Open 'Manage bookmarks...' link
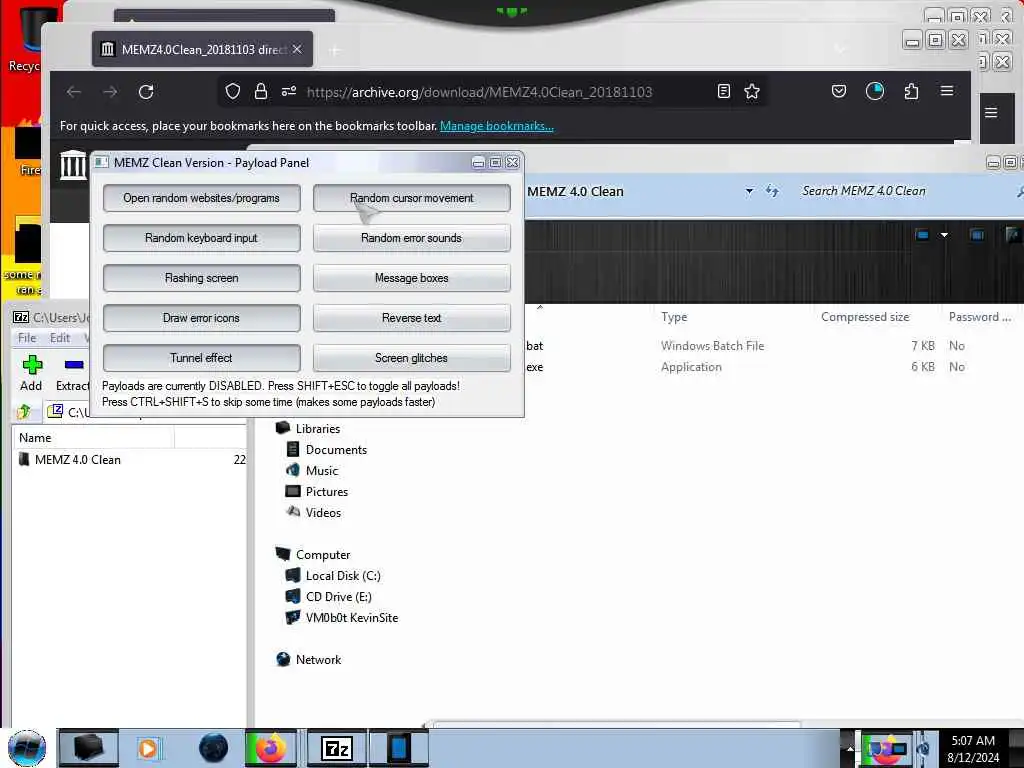 pyautogui.click(x=496, y=126)
